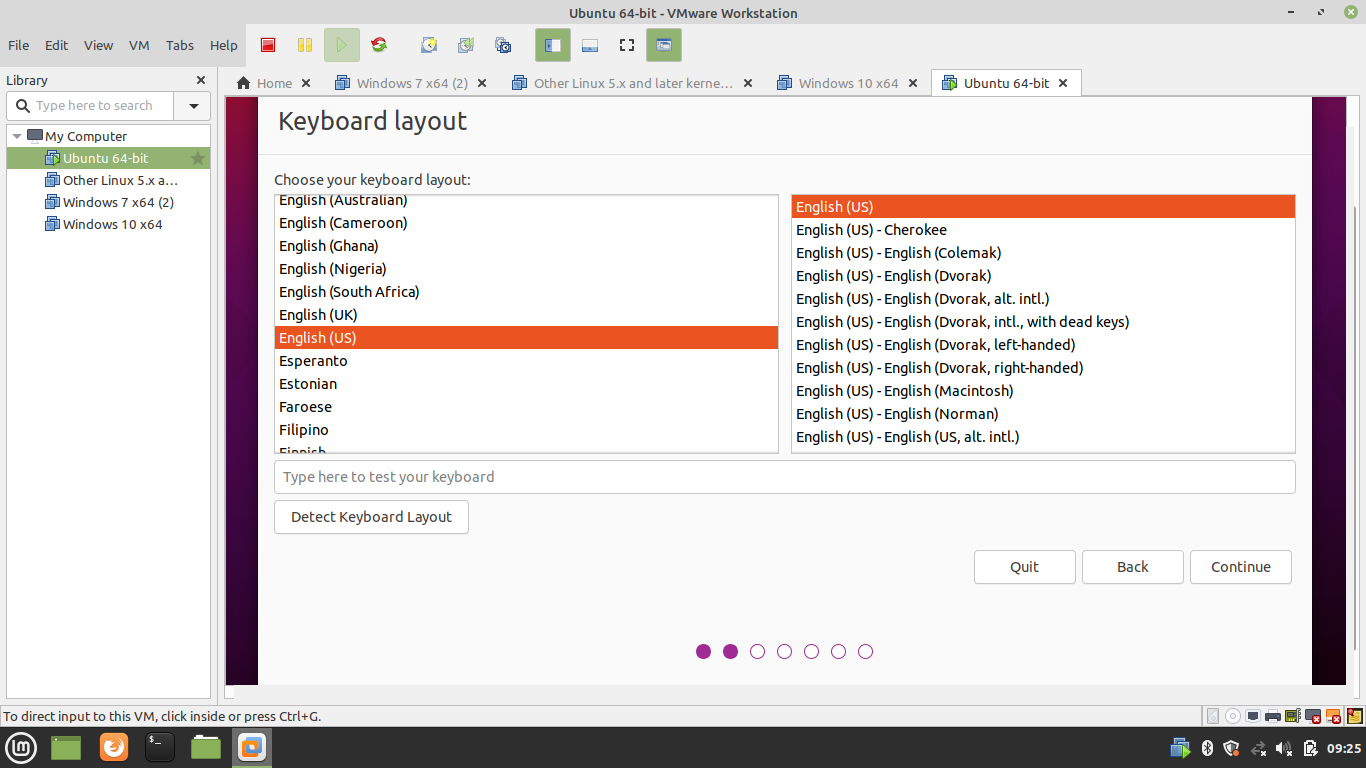Open the Tabs menu
The height and width of the screenshot is (768, 1366).
tap(180, 45)
